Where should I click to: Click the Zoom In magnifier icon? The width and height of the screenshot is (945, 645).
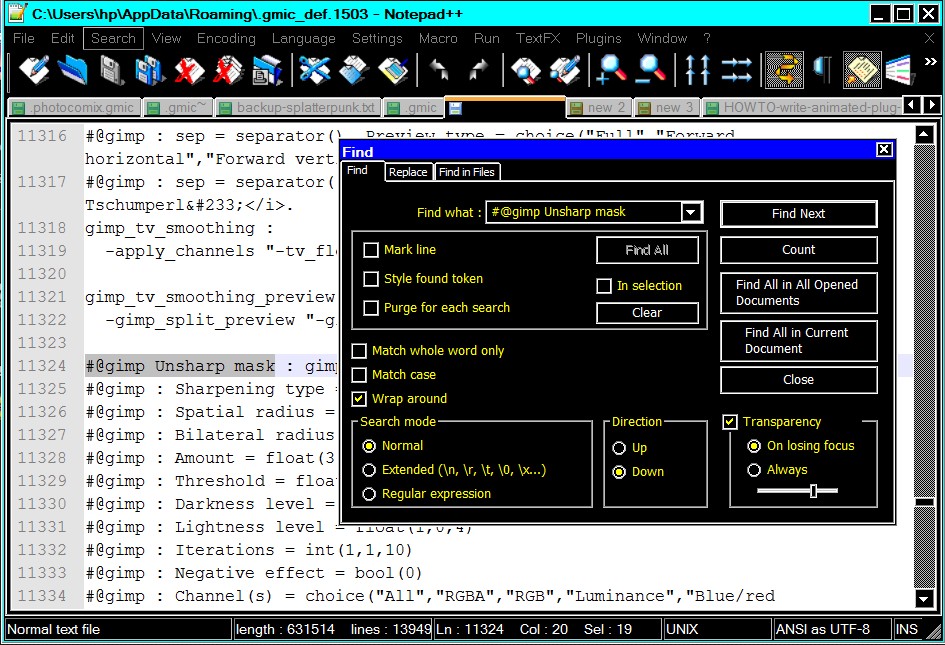611,70
